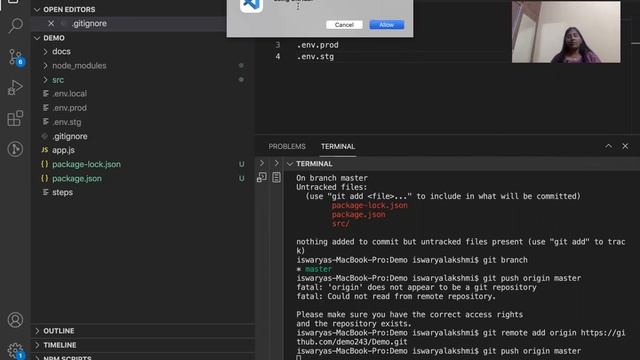Click the second terminal toolbar chevron
This screenshot has height=360, width=640.
(276, 163)
